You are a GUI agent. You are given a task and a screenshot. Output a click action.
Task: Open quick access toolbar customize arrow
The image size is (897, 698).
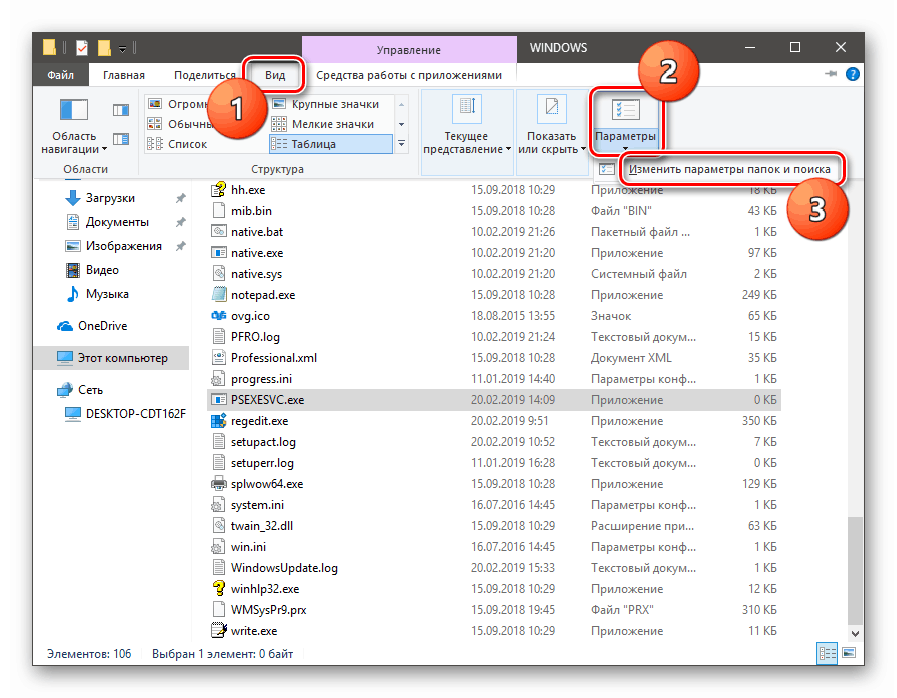pos(122,49)
